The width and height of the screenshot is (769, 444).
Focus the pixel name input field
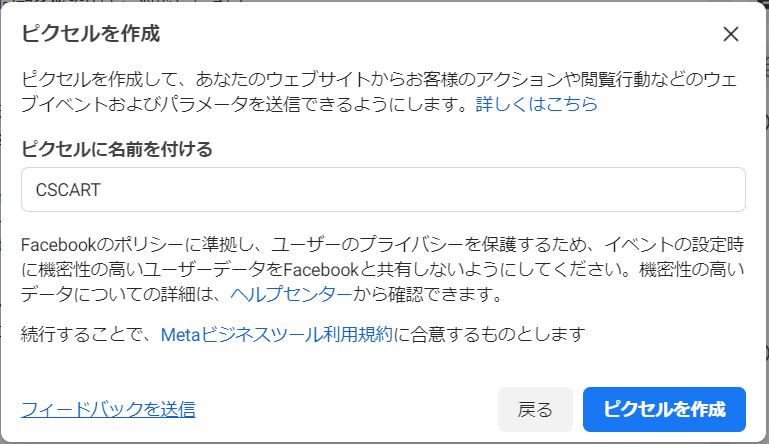[383, 189]
